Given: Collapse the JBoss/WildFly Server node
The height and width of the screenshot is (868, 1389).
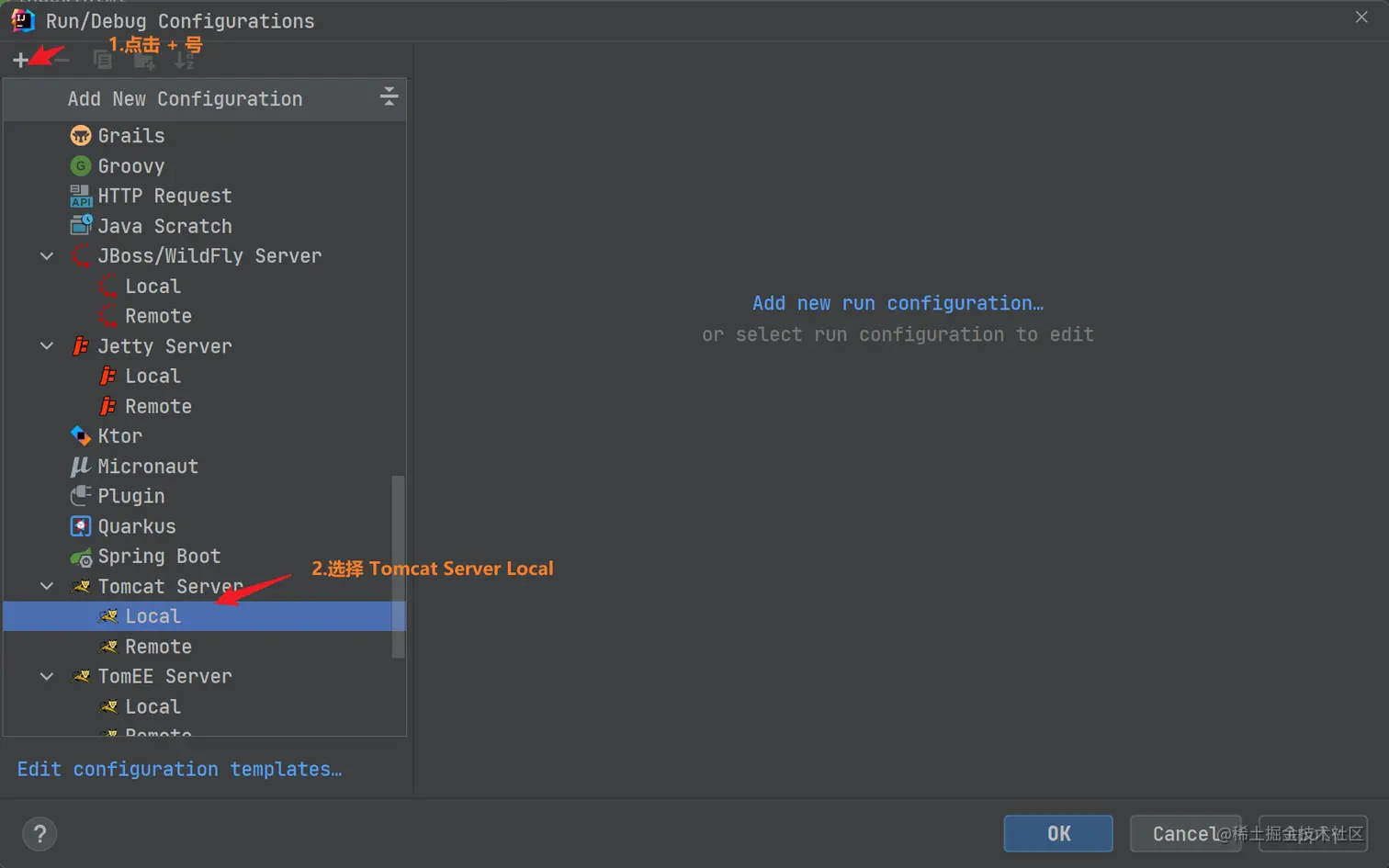Looking at the screenshot, I should (x=47, y=256).
